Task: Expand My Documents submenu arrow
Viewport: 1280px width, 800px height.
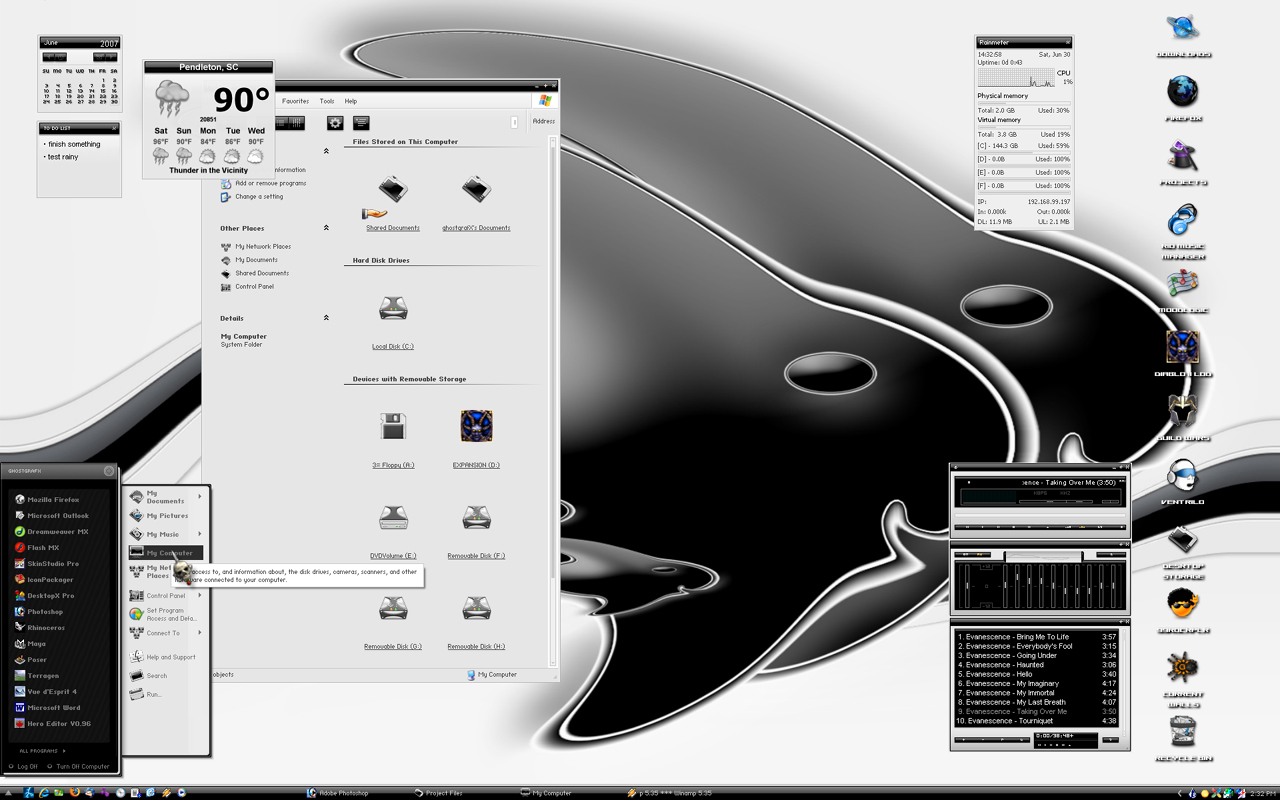Action: [200, 496]
